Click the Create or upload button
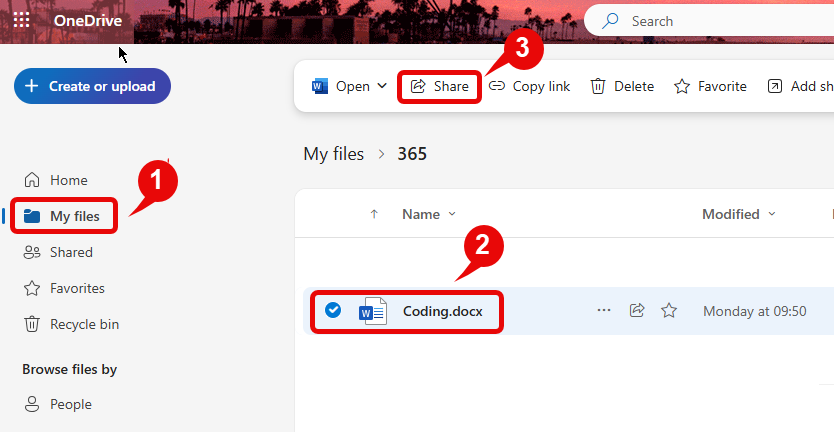Image resolution: width=834 pixels, height=432 pixels. (92, 86)
